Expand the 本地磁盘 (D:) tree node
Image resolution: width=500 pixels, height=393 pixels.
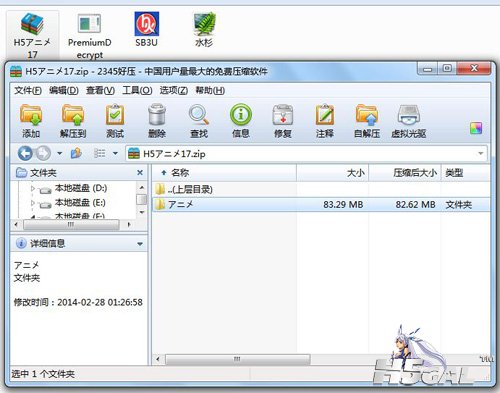(33, 188)
